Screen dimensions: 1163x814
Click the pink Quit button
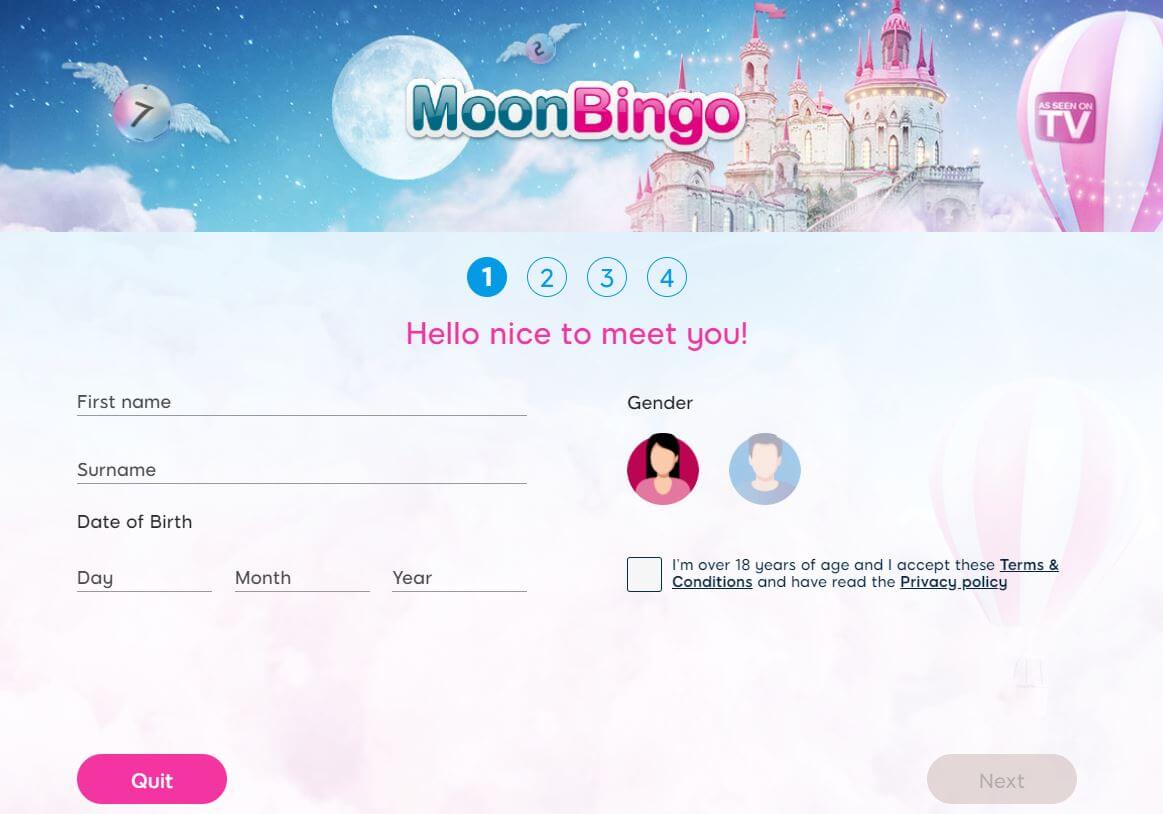point(152,779)
